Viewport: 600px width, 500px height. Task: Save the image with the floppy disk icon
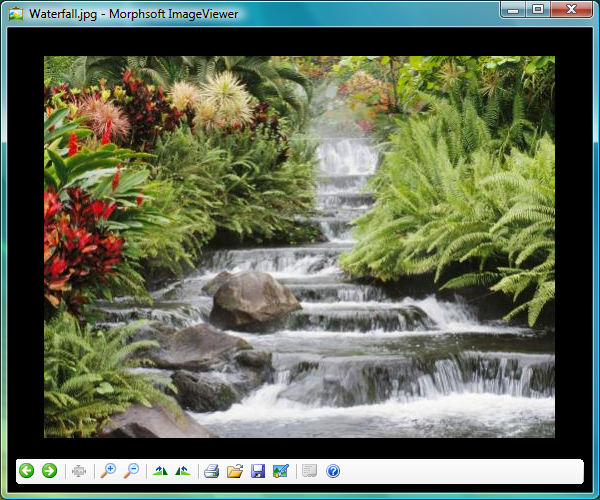[x=258, y=471]
